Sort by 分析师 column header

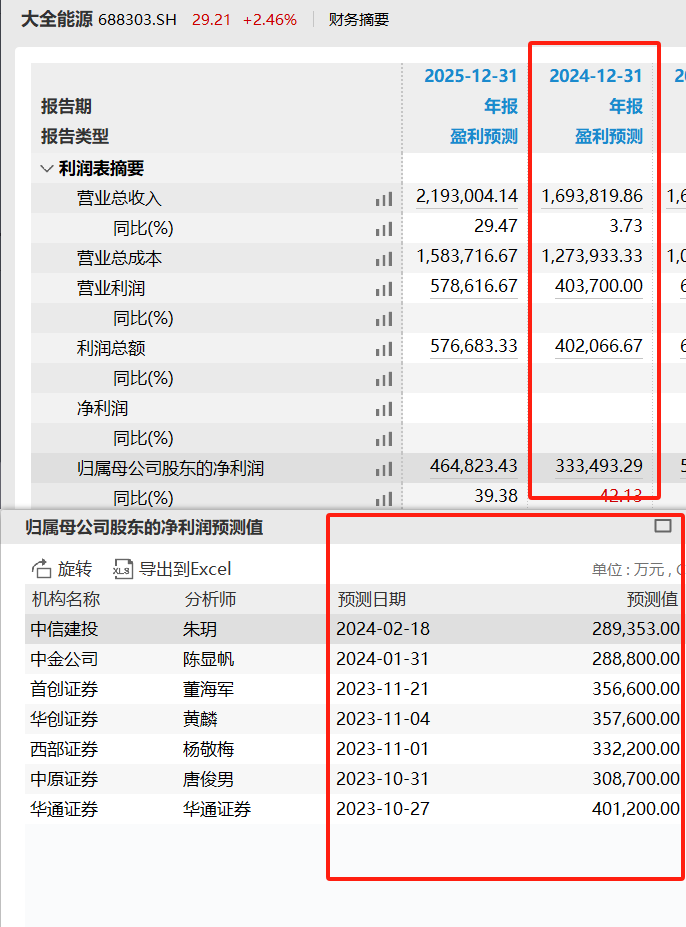point(210,599)
